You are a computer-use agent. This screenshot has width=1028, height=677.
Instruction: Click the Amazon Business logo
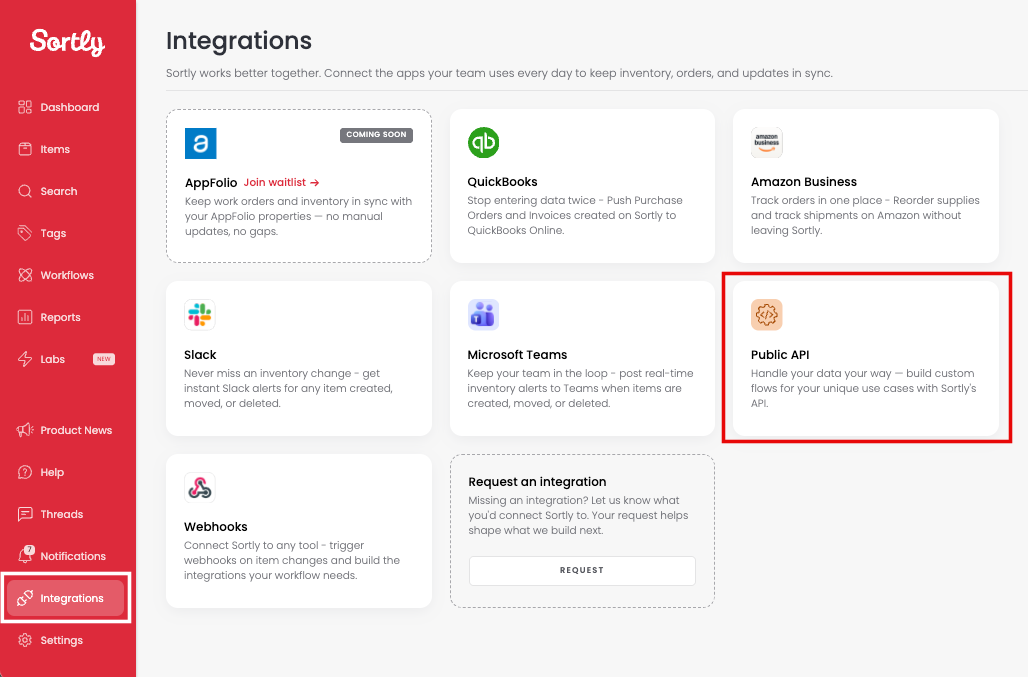(x=766, y=142)
